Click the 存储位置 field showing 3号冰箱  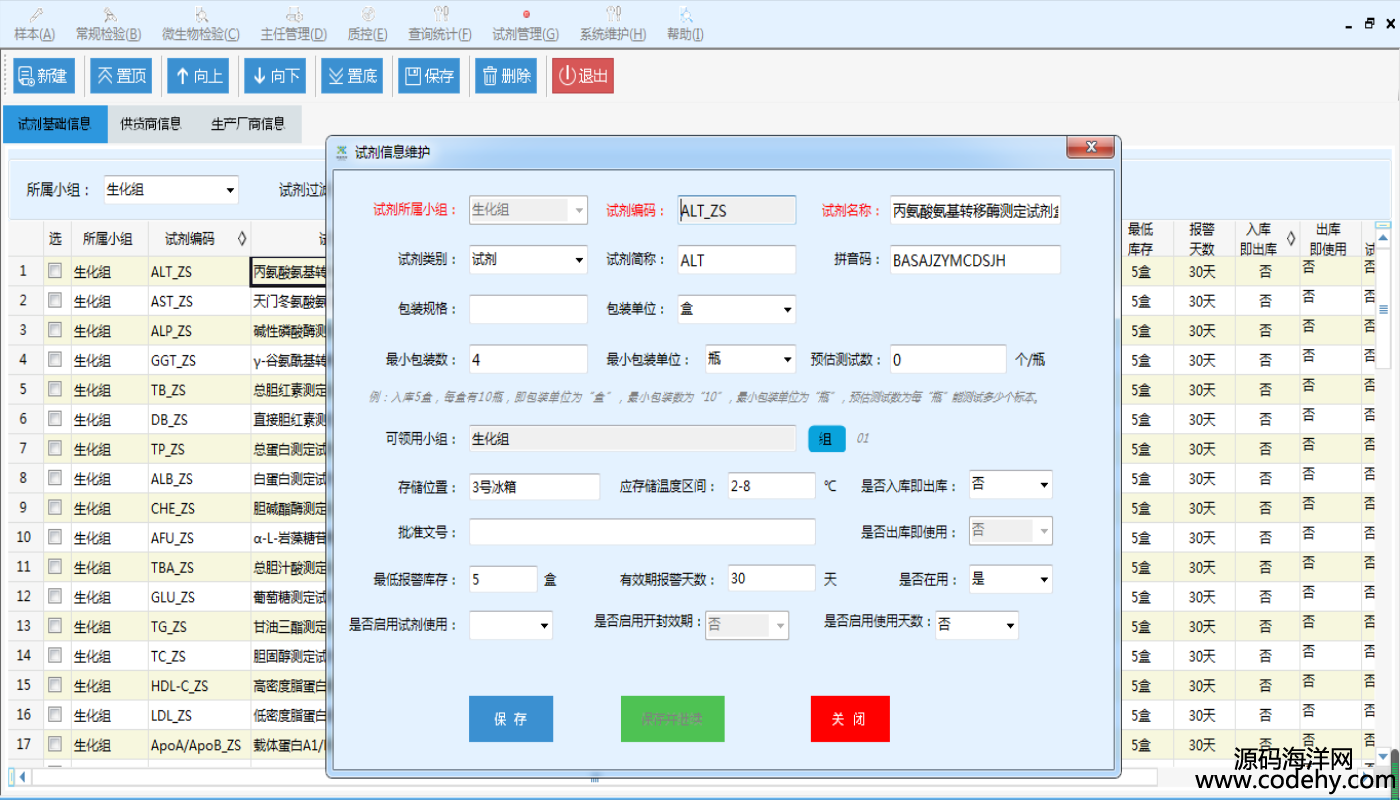coord(534,487)
